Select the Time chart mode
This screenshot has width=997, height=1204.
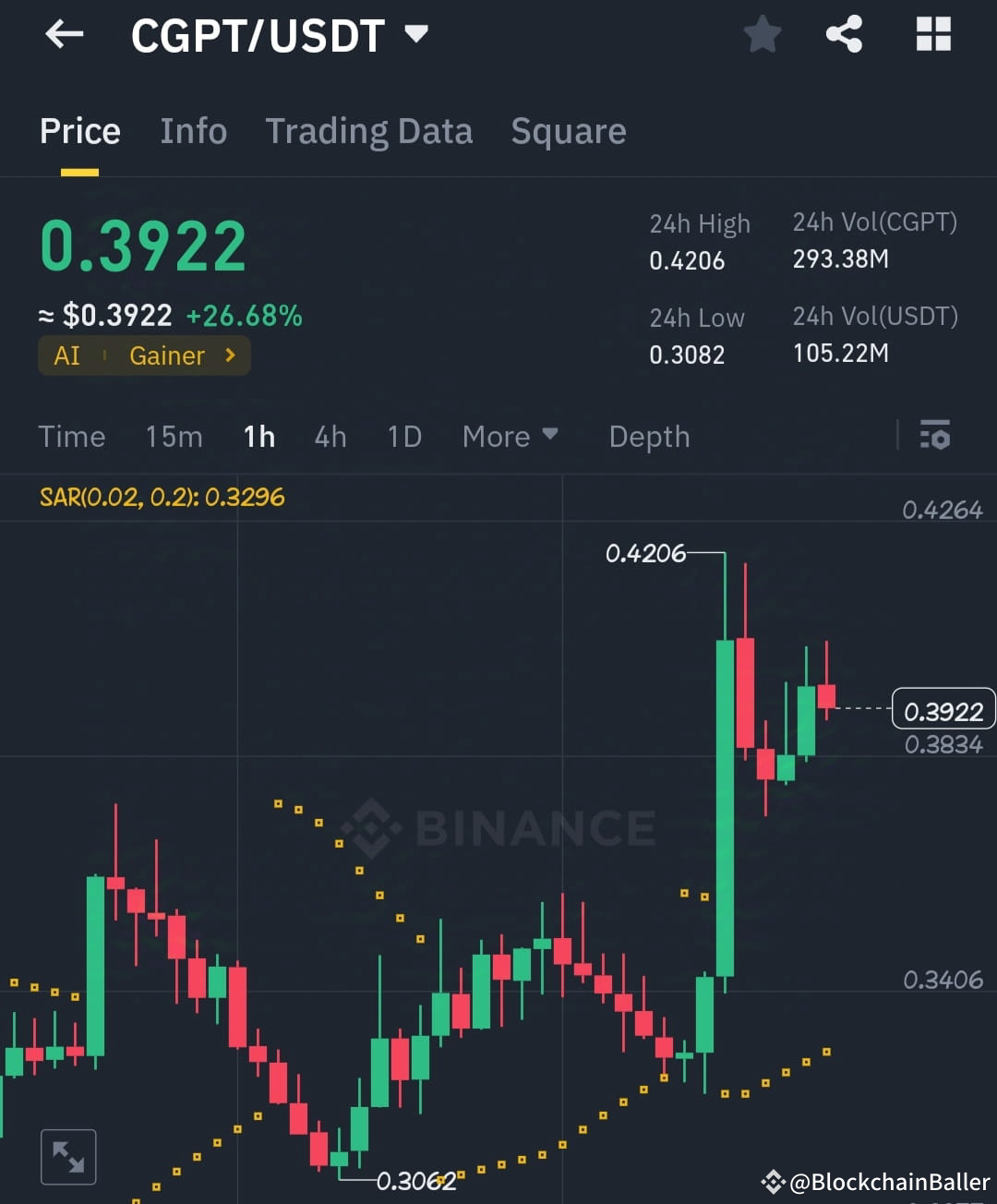pos(72,436)
